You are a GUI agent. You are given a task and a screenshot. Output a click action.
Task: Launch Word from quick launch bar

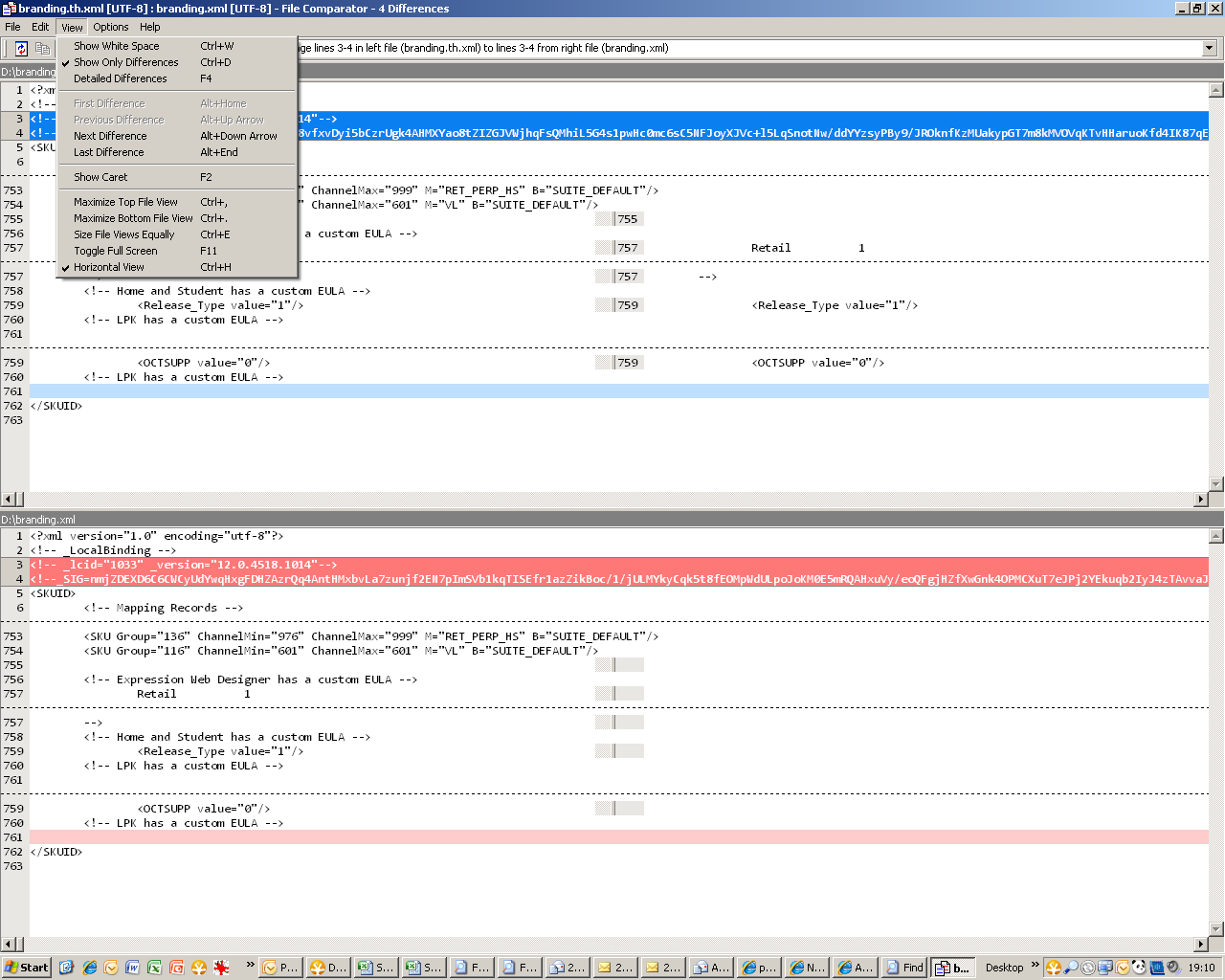tap(132, 968)
